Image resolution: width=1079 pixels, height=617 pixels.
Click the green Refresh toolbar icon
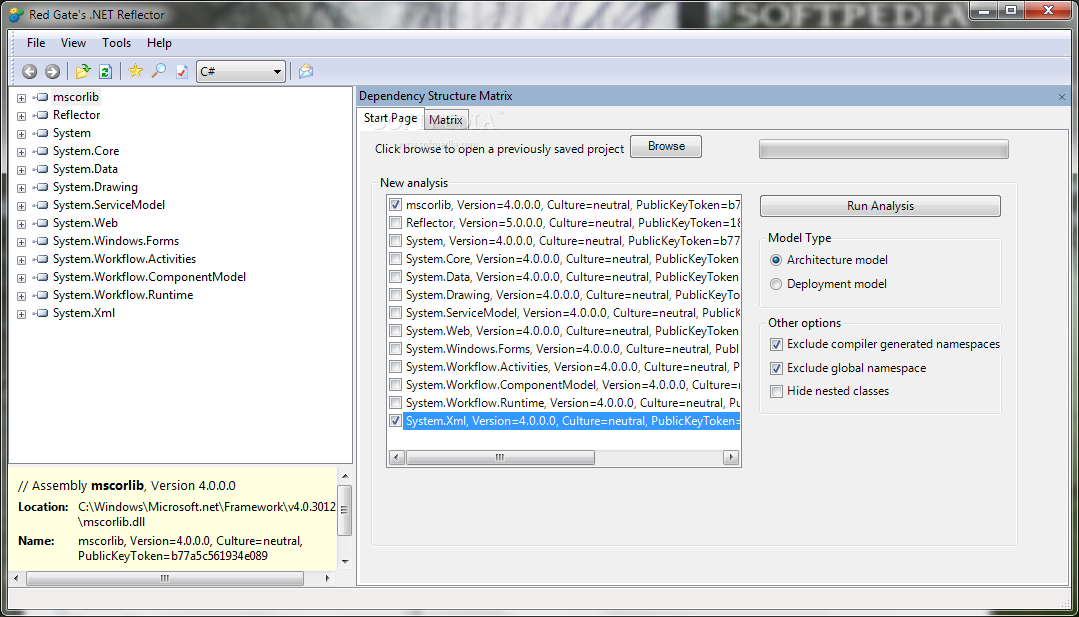pos(105,72)
